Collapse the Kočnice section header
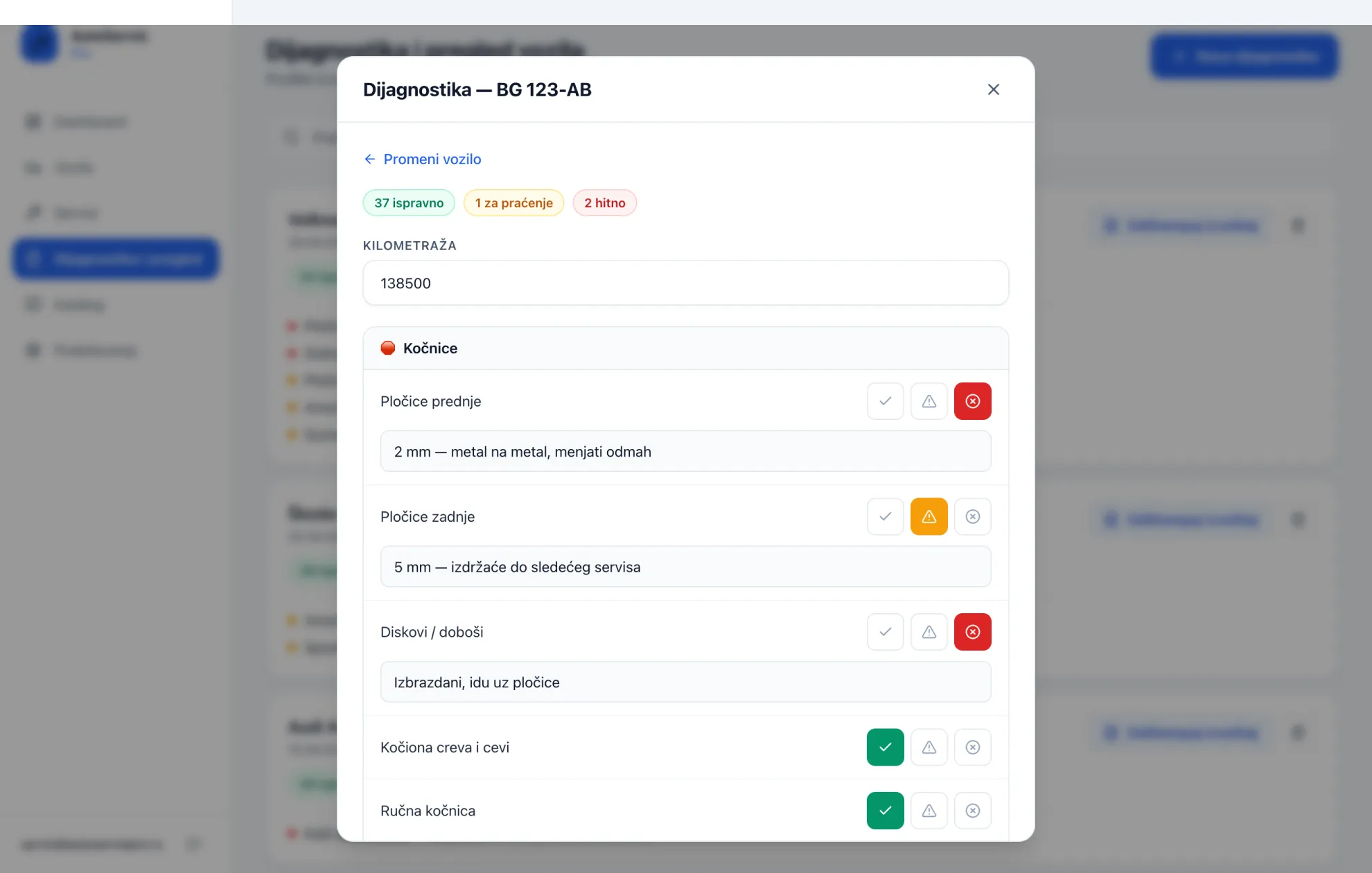1372x873 pixels. pyautogui.click(x=685, y=349)
